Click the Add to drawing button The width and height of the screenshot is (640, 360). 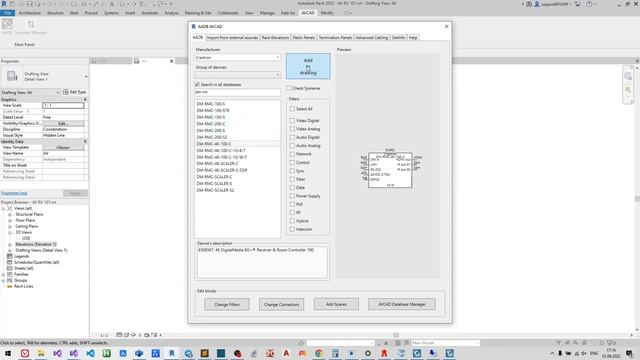[308, 66]
